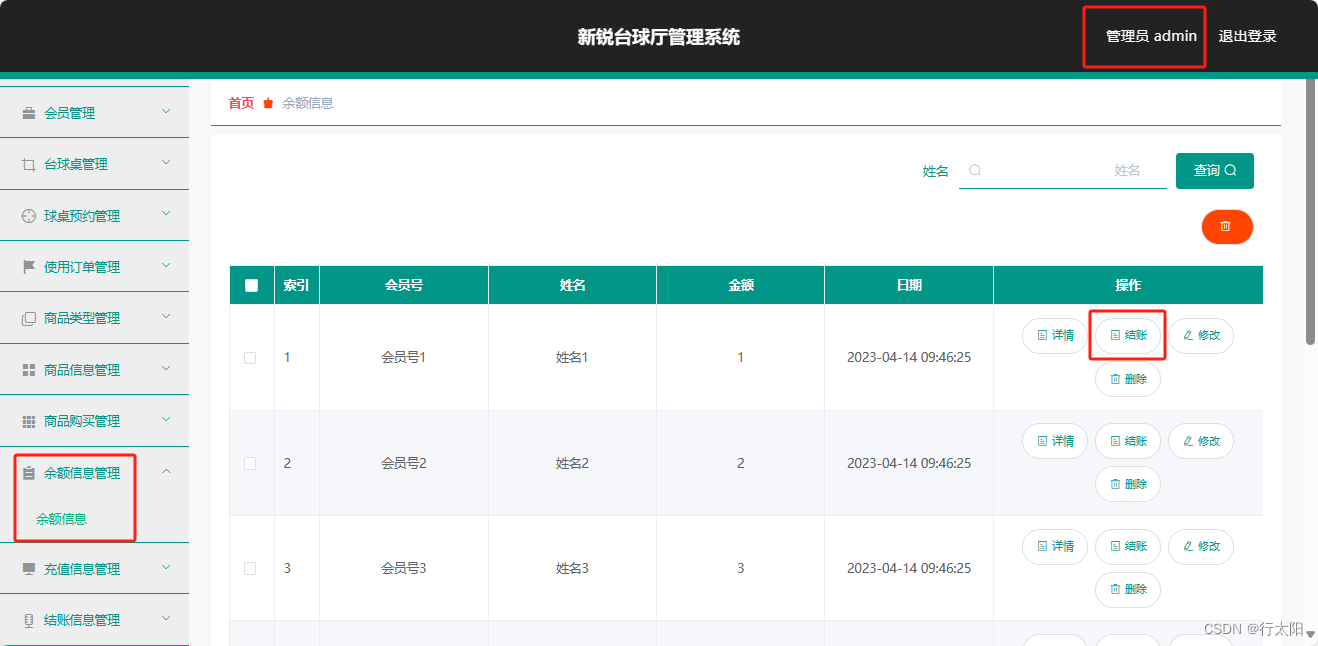Open 台球桌管理 menu label
The width and height of the screenshot is (1318, 646).
click(x=76, y=164)
